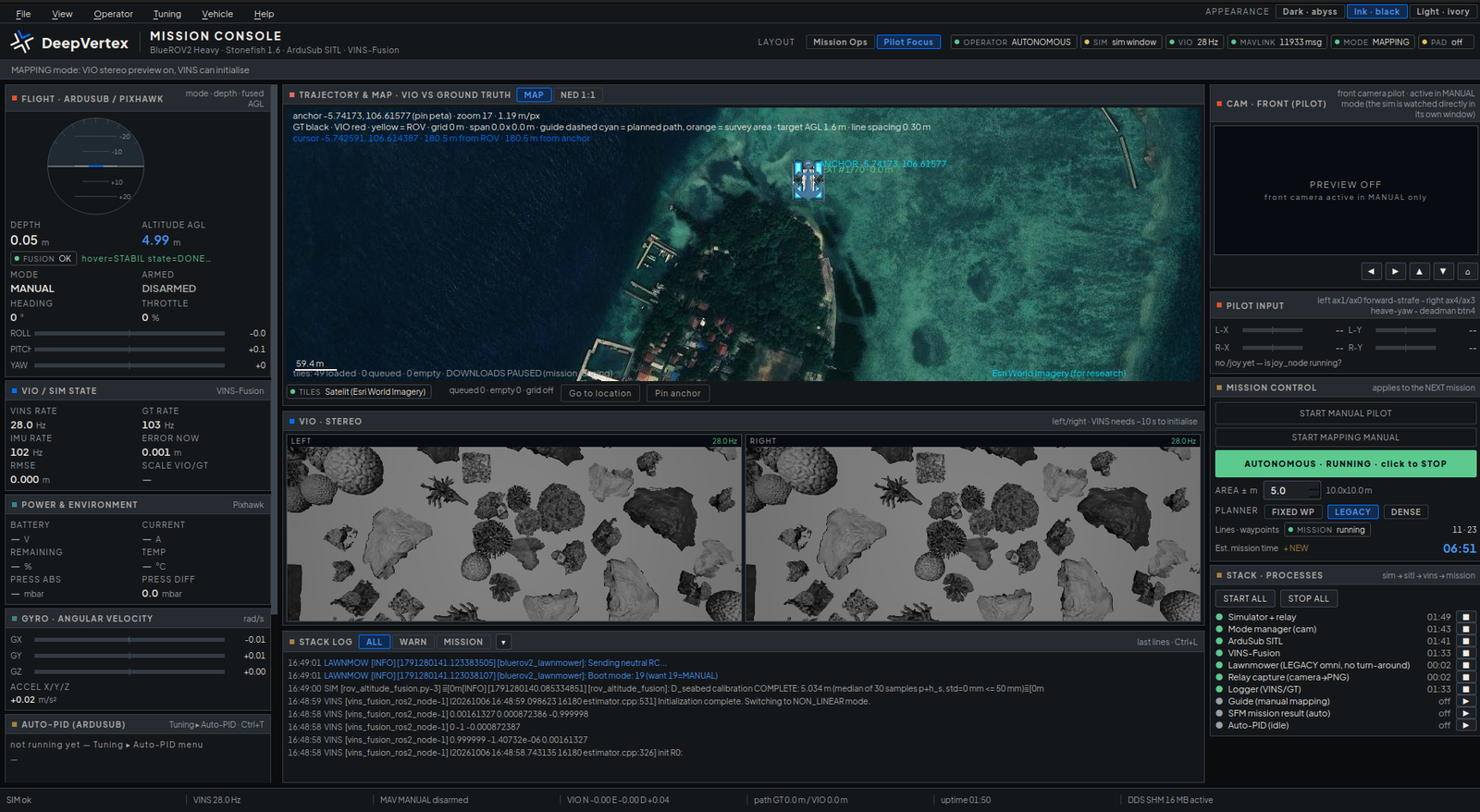Click the ROLL attitude slider bar

(129, 333)
